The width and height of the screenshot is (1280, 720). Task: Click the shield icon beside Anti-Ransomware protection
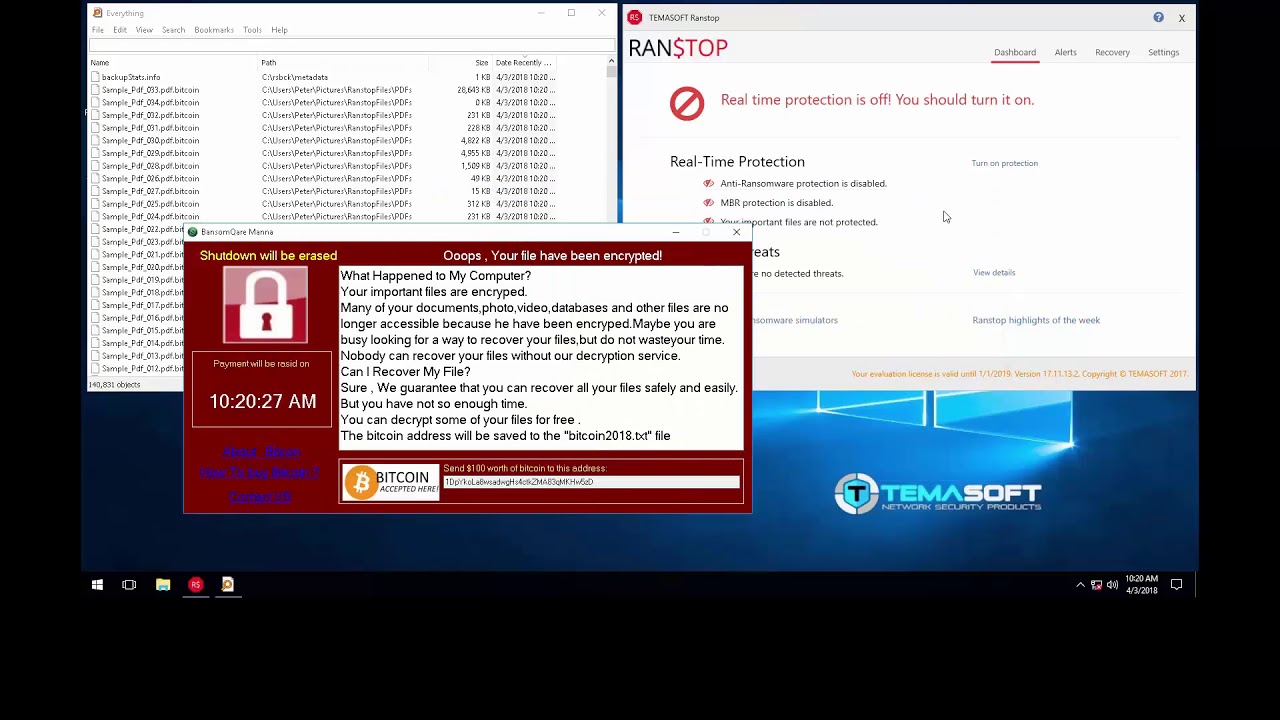708,183
